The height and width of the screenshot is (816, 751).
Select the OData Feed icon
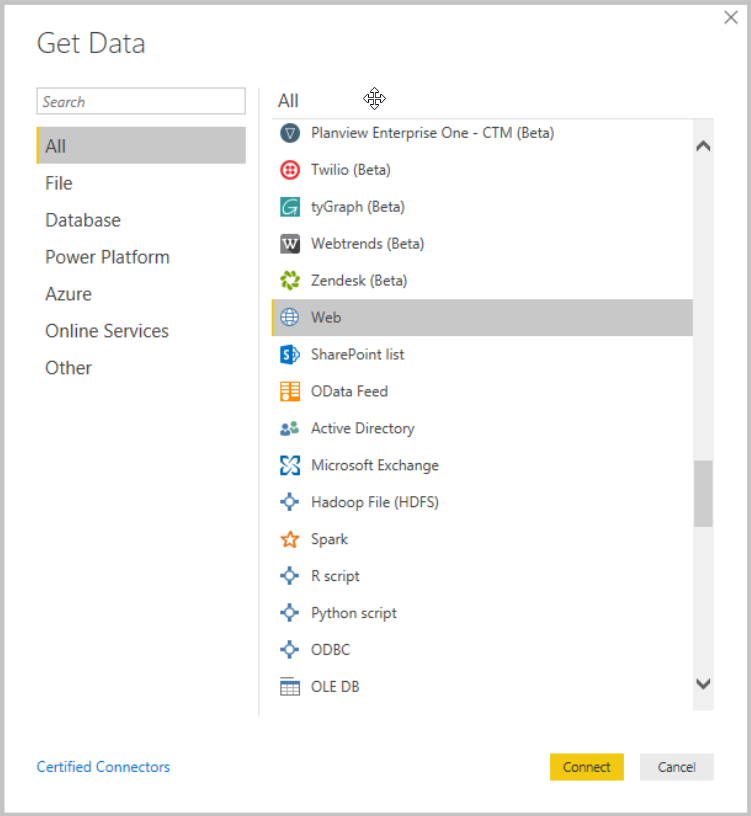point(290,392)
